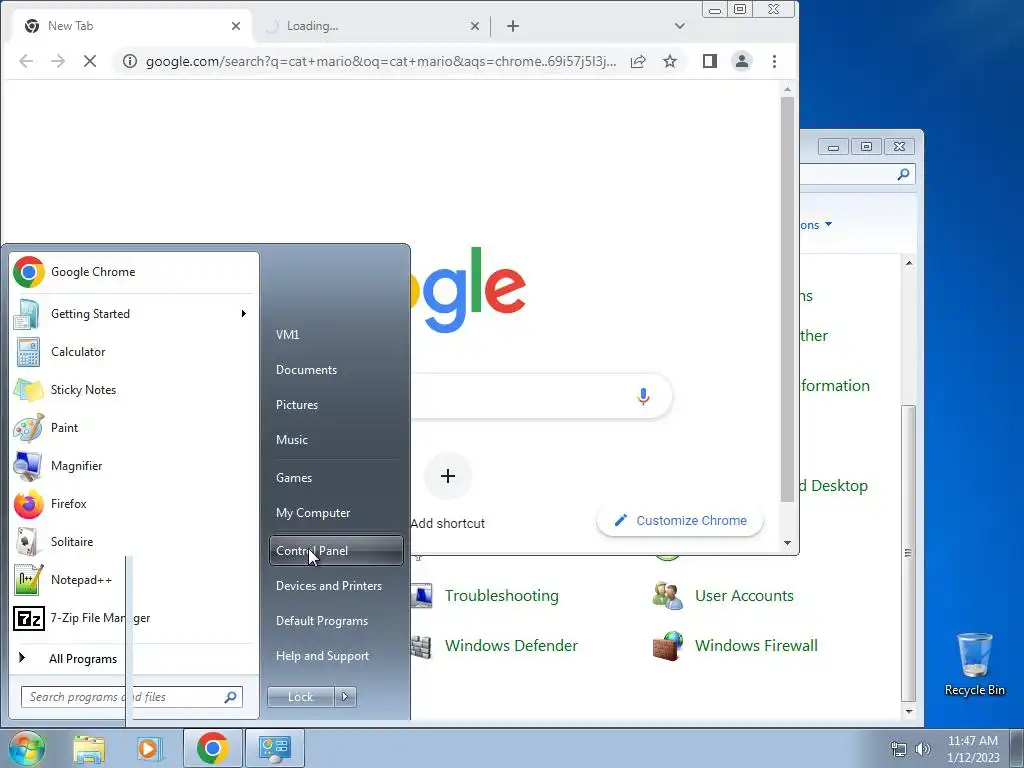Image resolution: width=1024 pixels, height=768 pixels.
Task: Open Google Chrome from Start menu
Action: (x=134, y=272)
